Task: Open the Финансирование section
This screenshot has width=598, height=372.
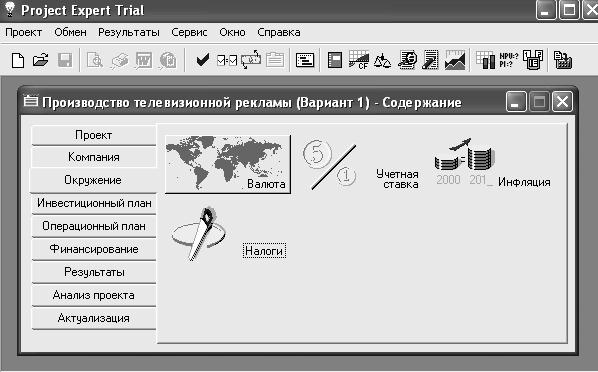Action: [x=94, y=249]
